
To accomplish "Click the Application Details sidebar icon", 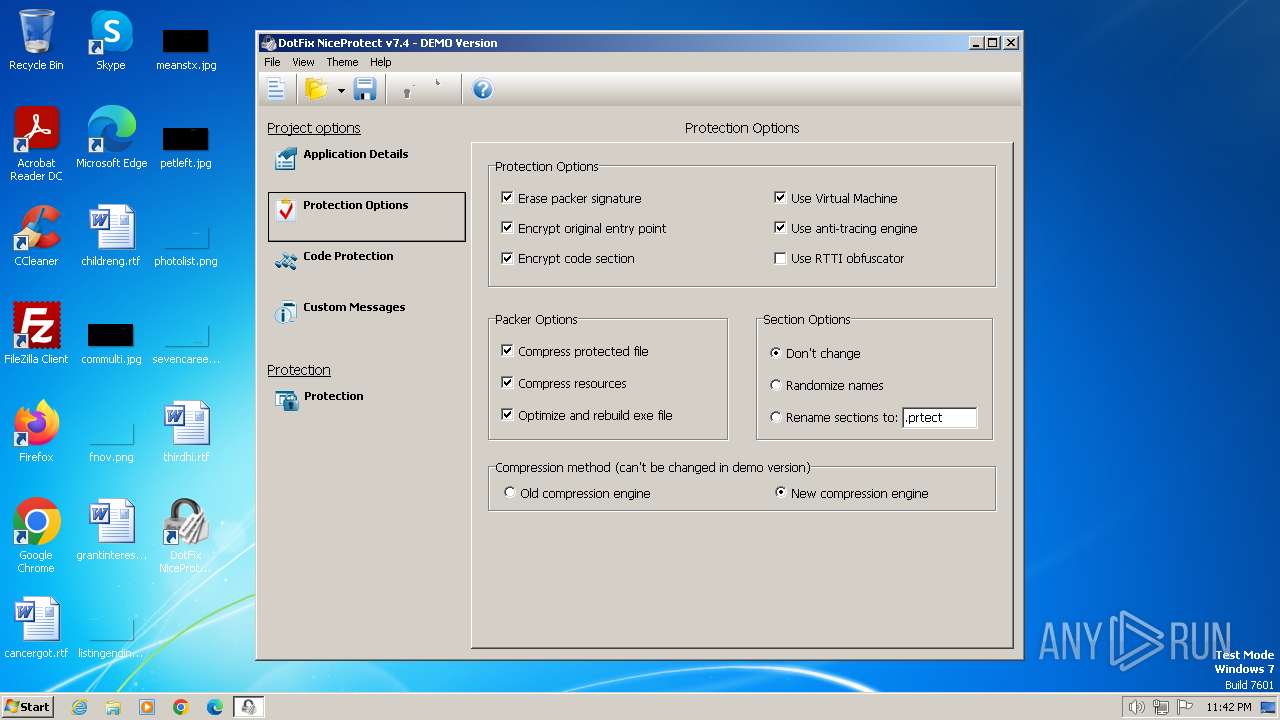I will coord(286,159).
